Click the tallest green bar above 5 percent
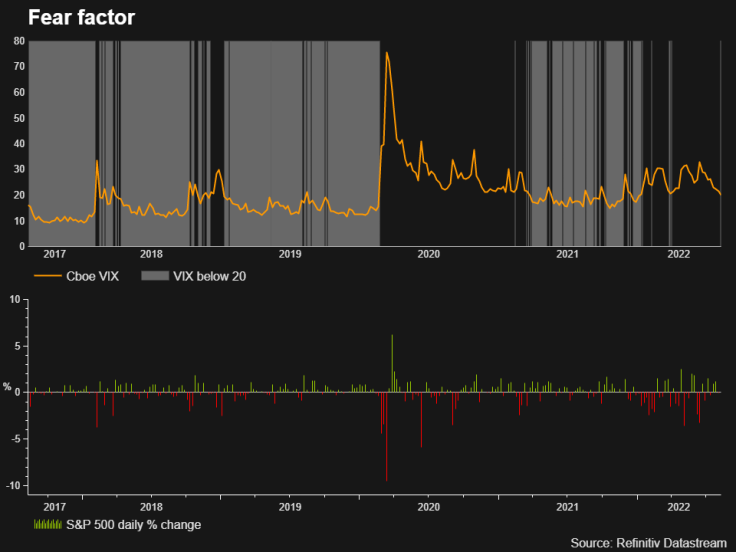 pos(392,363)
